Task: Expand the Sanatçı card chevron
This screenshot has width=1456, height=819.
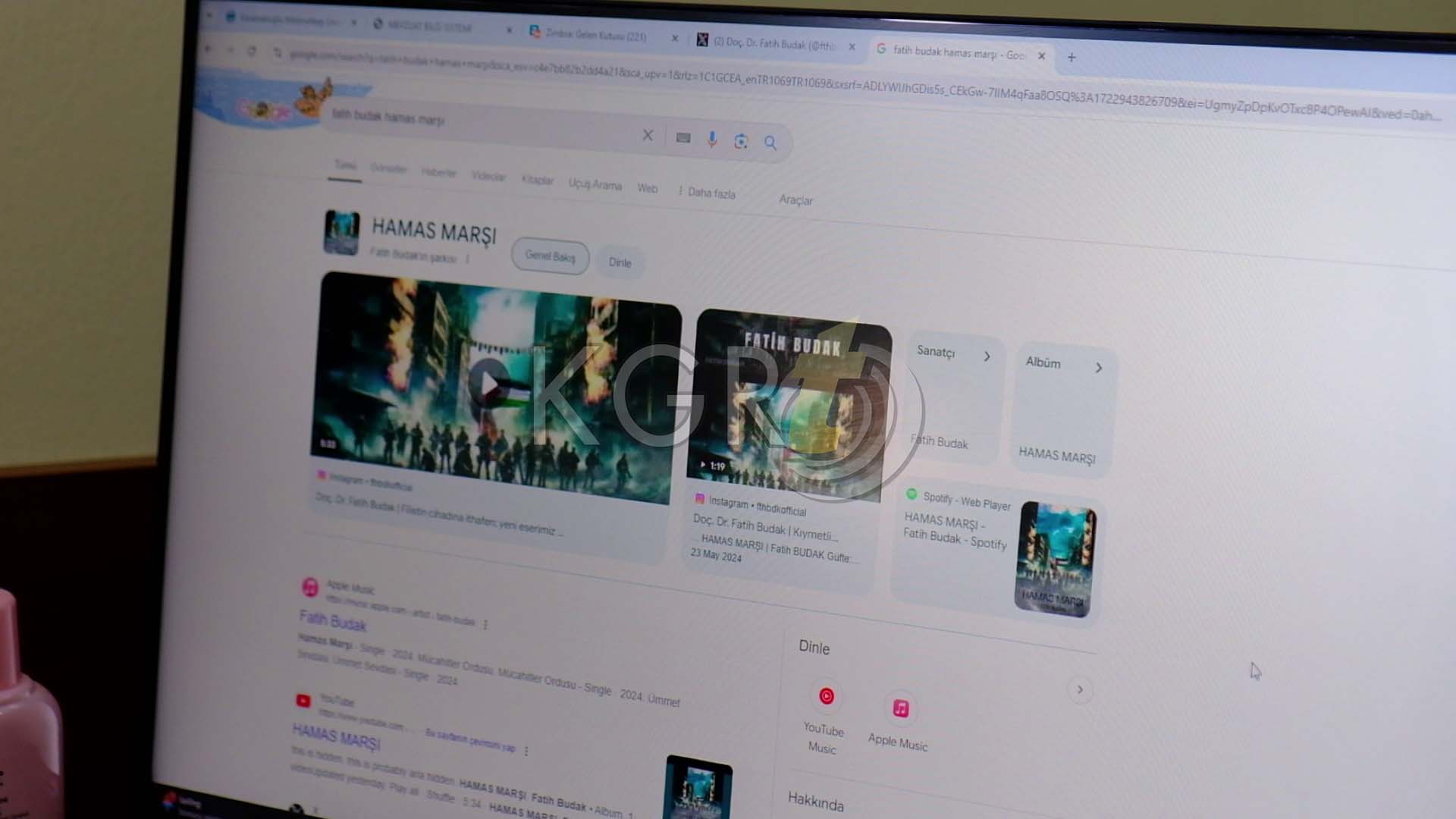Action: (x=987, y=356)
